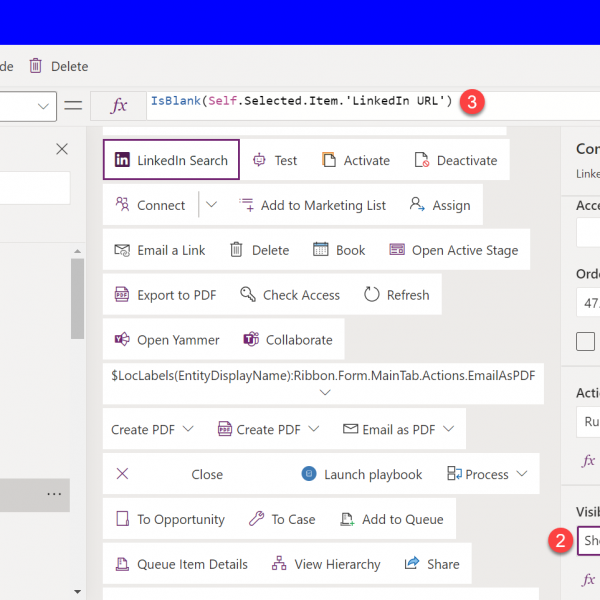Click the Close command label
The height and width of the screenshot is (600, 600).
(x=207, y=474)
